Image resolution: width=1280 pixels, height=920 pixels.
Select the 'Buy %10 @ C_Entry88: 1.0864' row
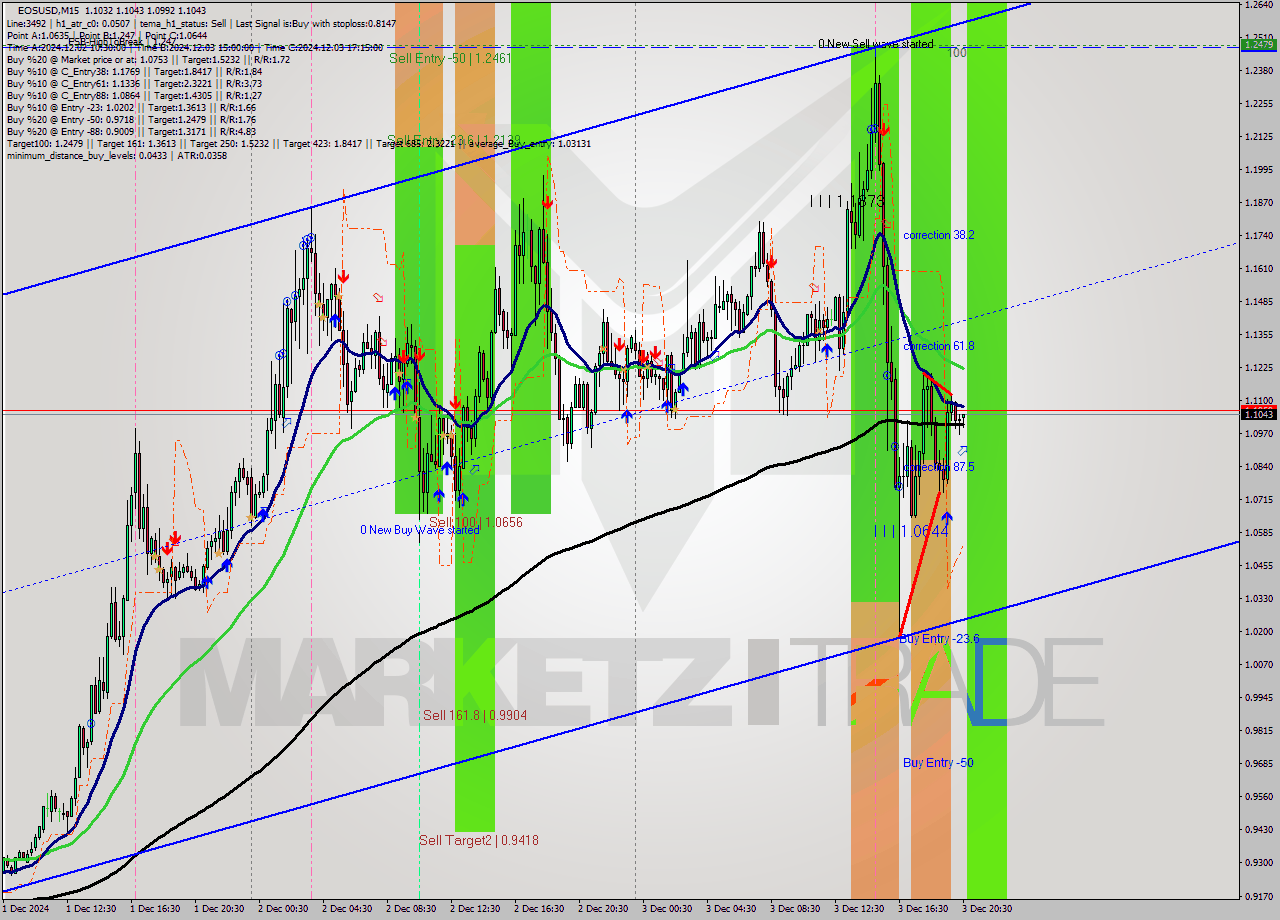click(134, 95)
